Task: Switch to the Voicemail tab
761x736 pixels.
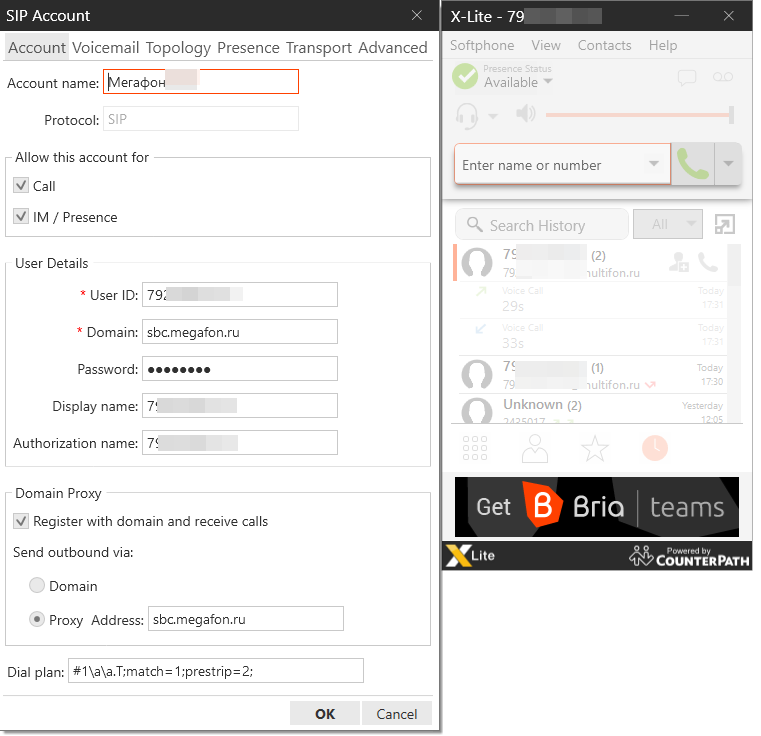Action: 106,48
